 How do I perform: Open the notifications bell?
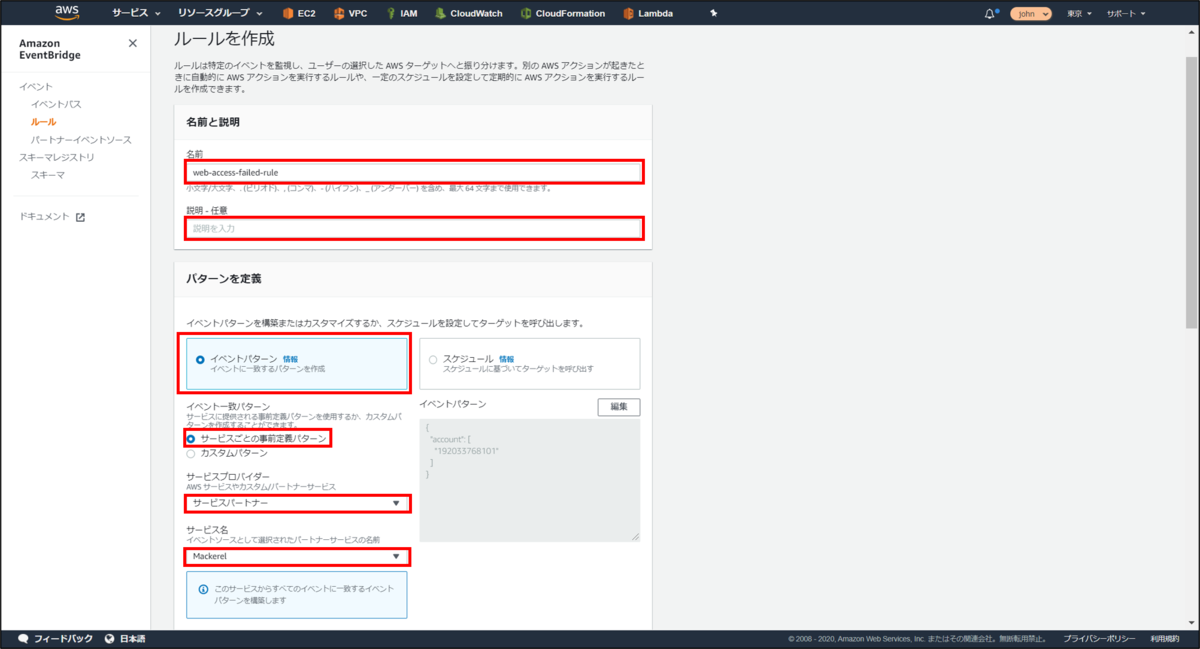pyautogui.click(x=989, y=13)
